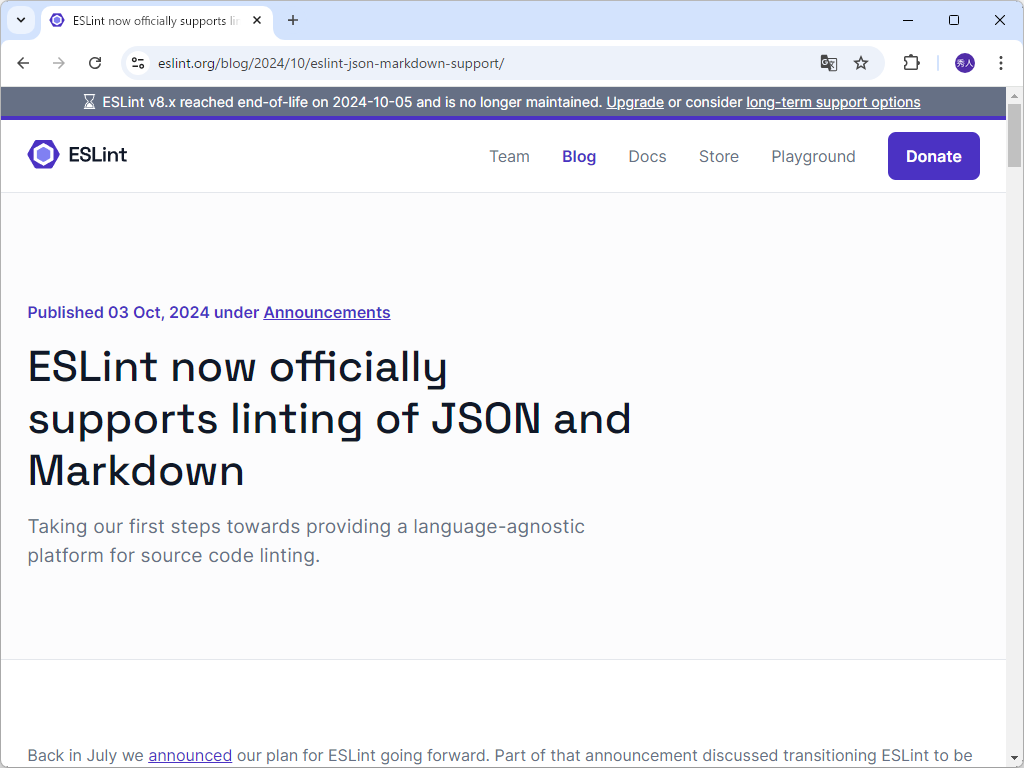Click the Translate this page icon
The width and height of the screenshot is (1024, 768).
click(x=829, y=63)
